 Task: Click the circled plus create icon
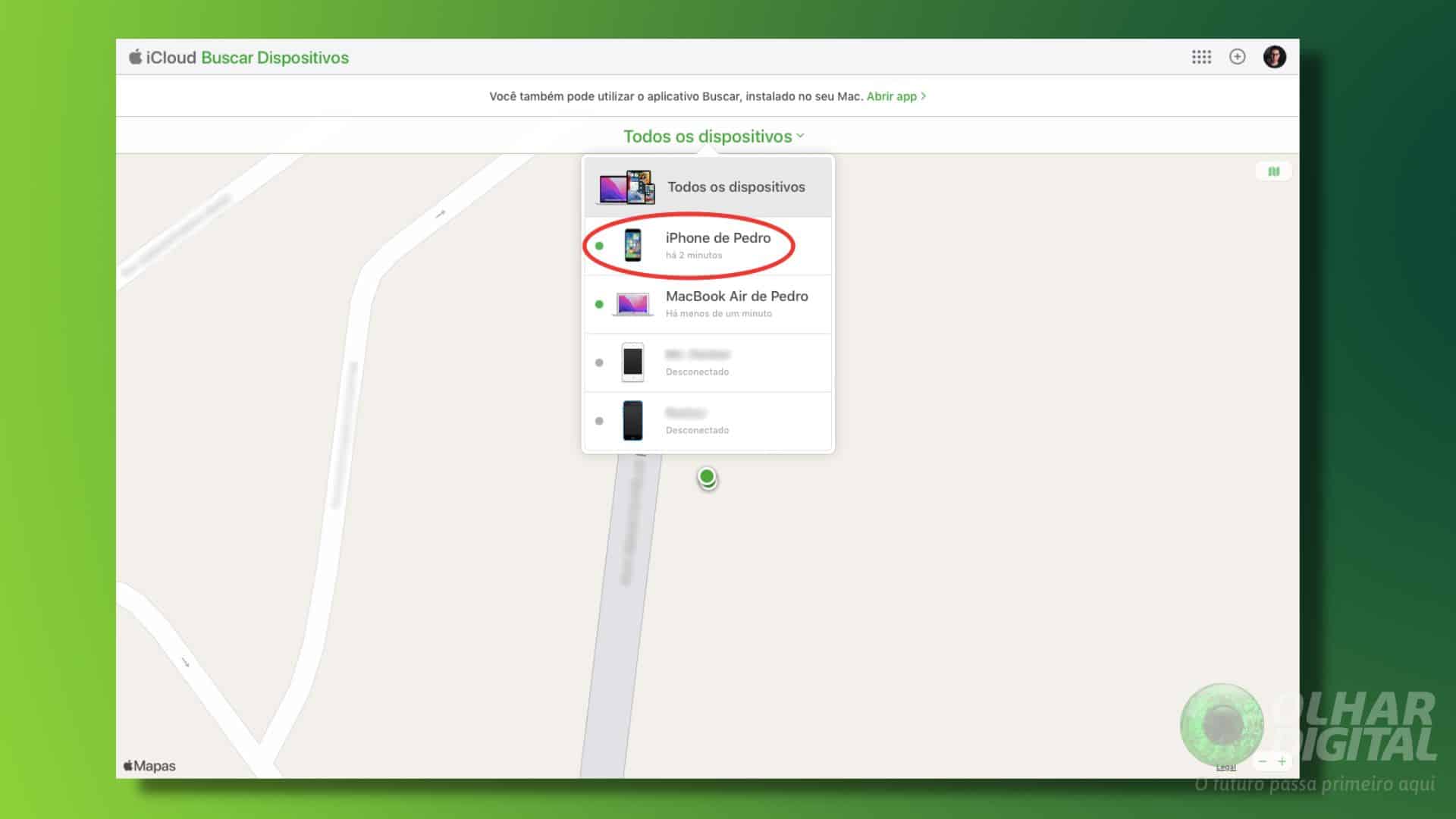pos(1237,57)
